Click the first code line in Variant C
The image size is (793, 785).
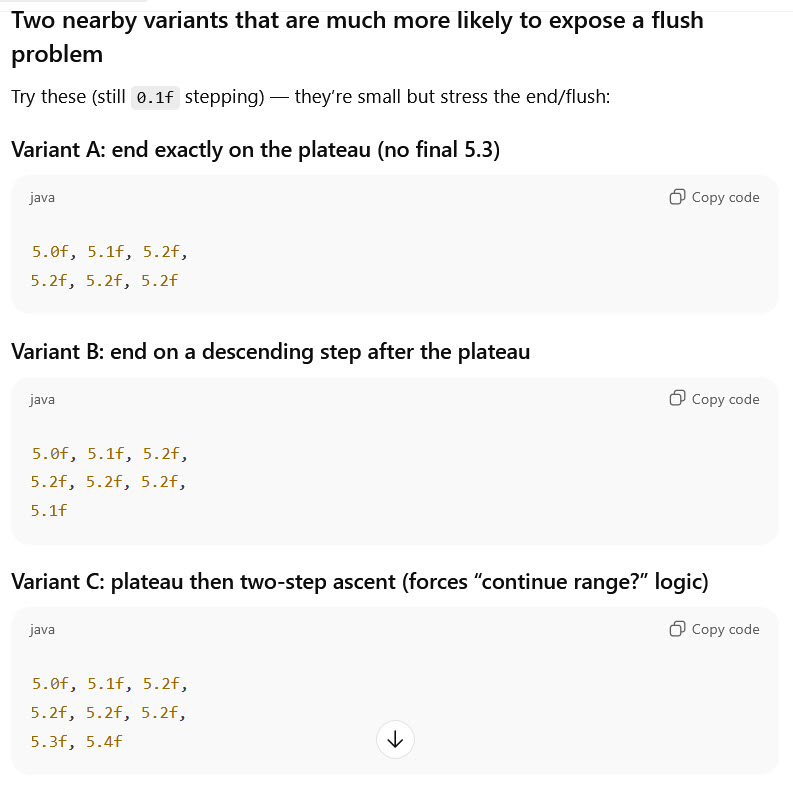tap(109, 685)
